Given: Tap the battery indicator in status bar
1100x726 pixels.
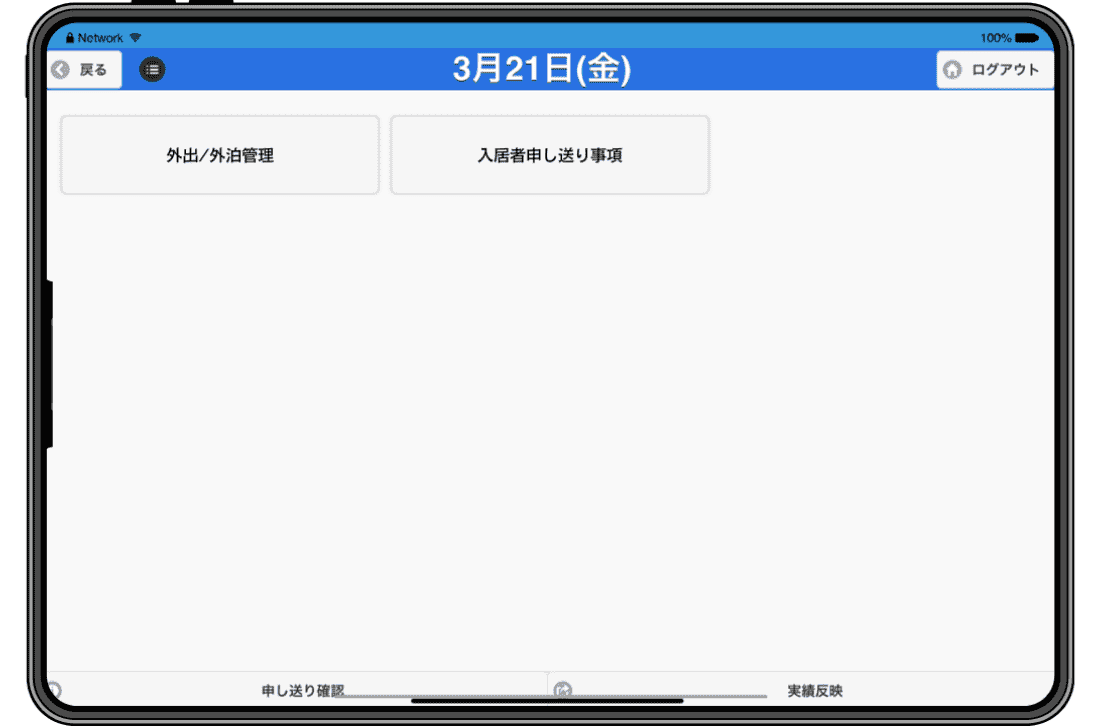Looking at the screenshot, I should (1026, 38).
